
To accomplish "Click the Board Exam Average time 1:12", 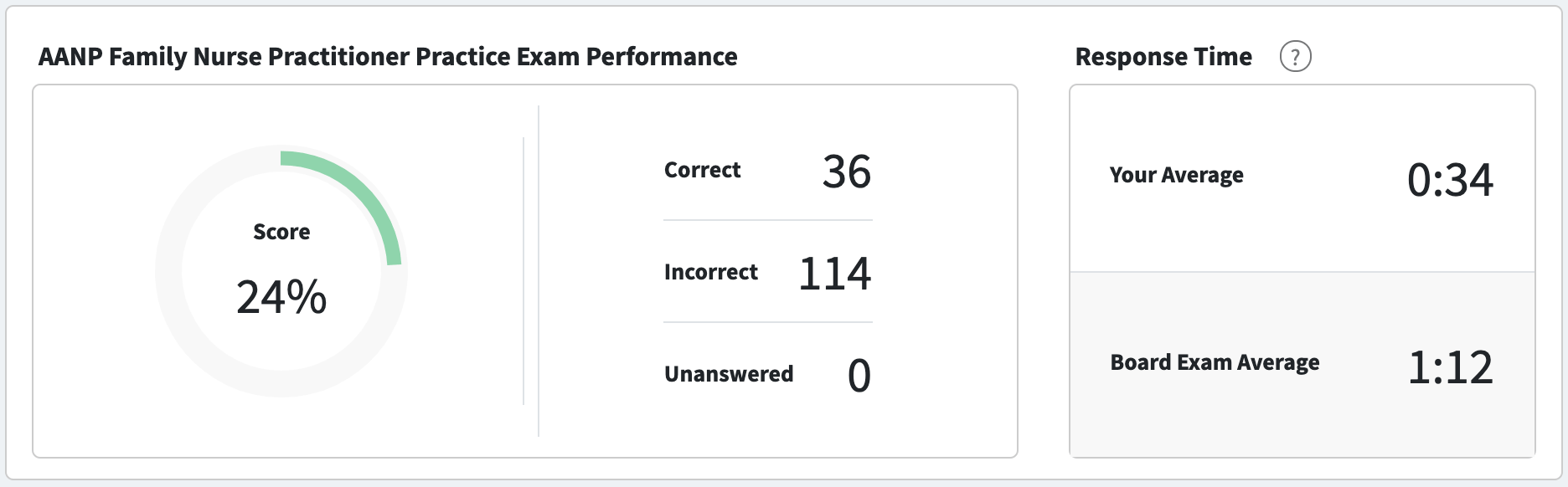I will click(1450, 367).
